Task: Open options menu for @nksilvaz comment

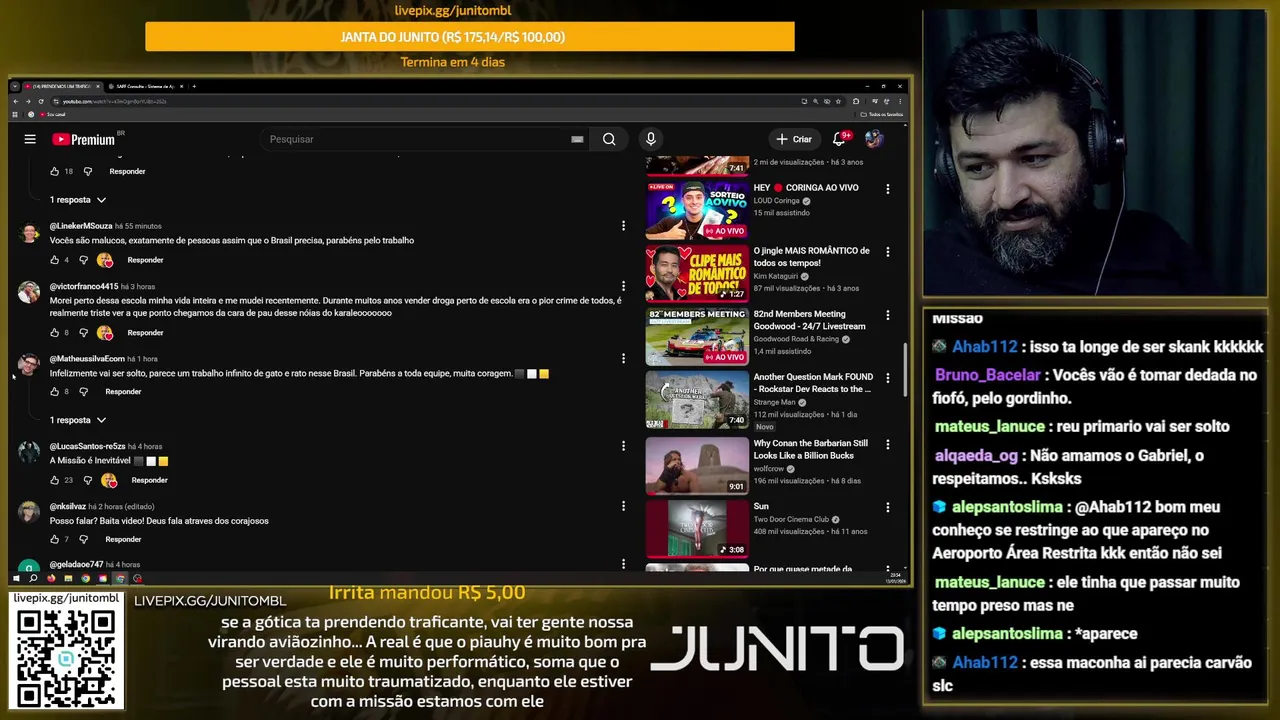Action: pyautogui.click(x=623, y=506)
